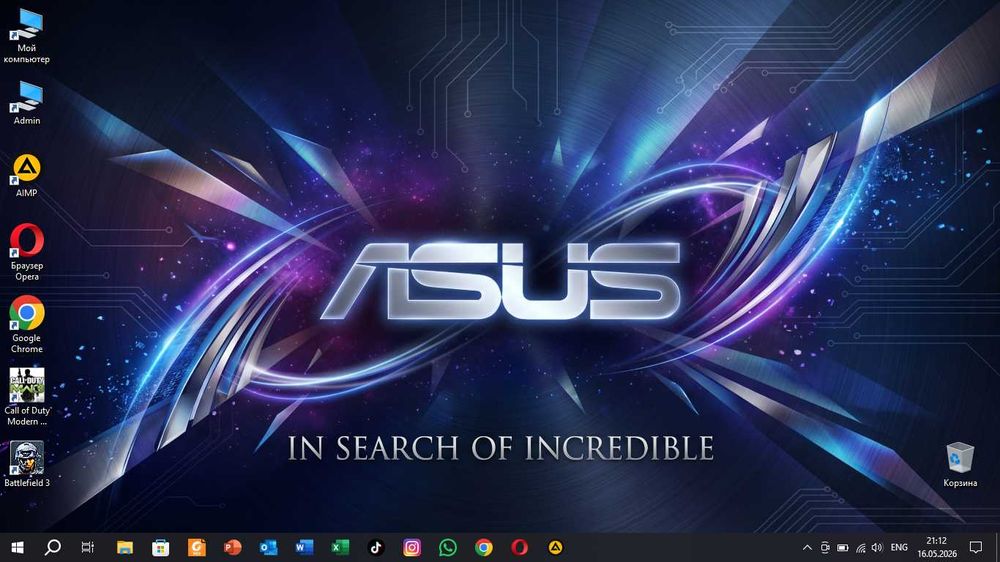Check the battery status tray icon
Viewport: 1000px width, 562px height.
tap(842, 547)
